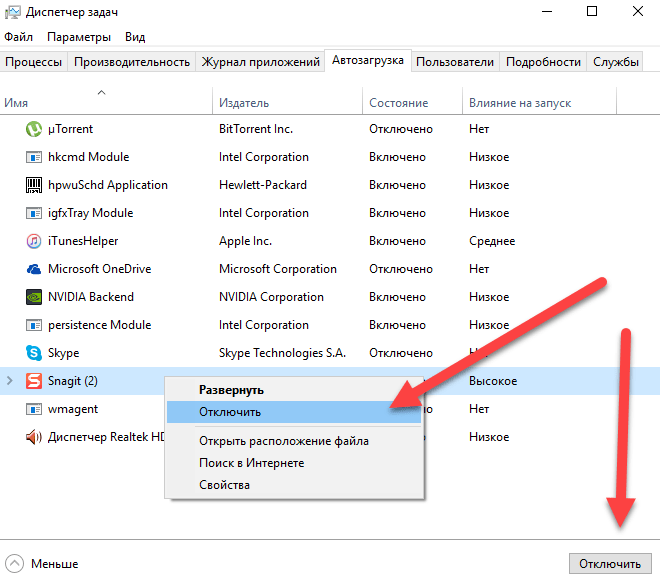
Task: Open the Параметры menu
Action: pos(79,36)
